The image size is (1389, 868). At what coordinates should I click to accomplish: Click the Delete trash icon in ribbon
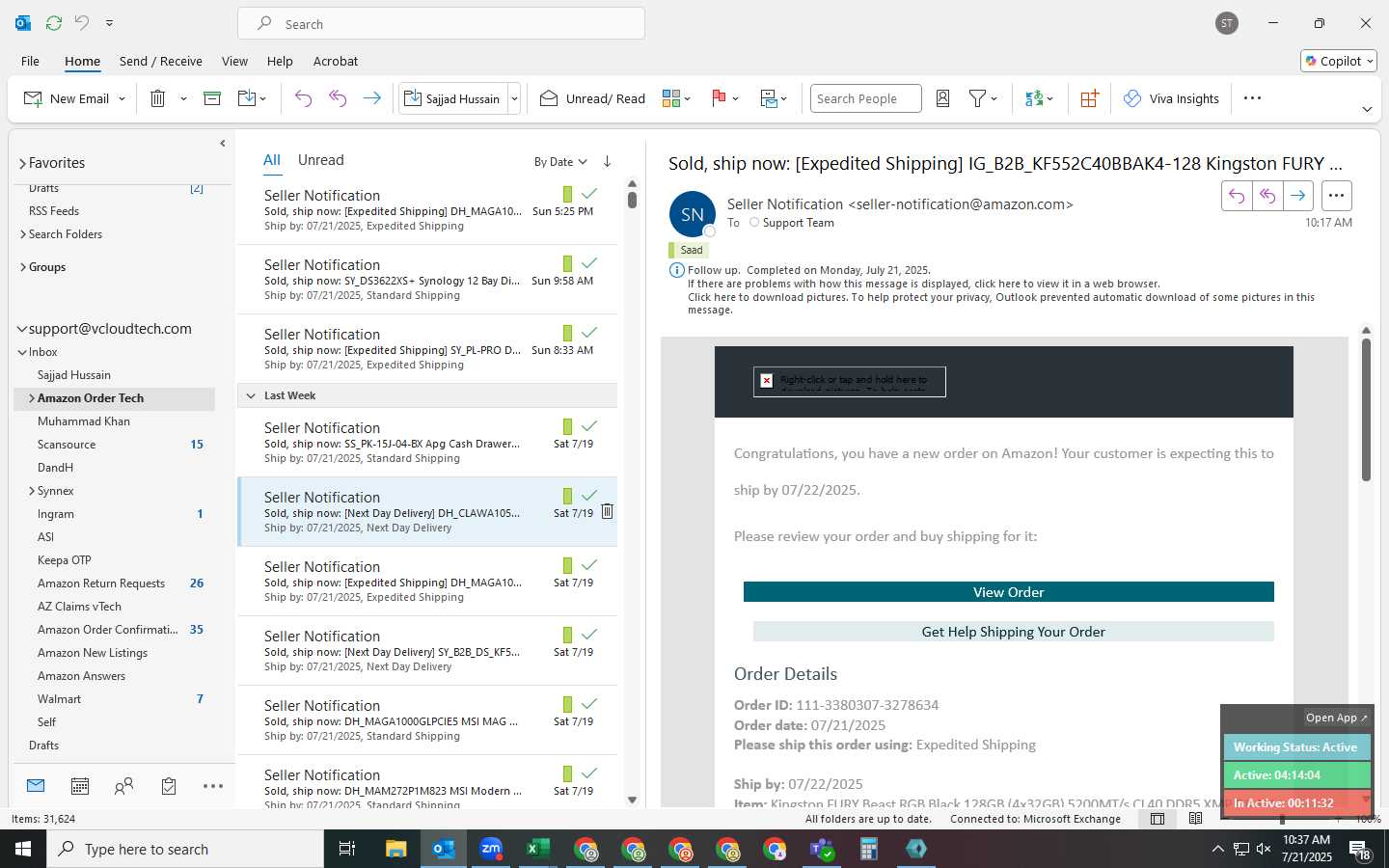[x=158, y=98]
